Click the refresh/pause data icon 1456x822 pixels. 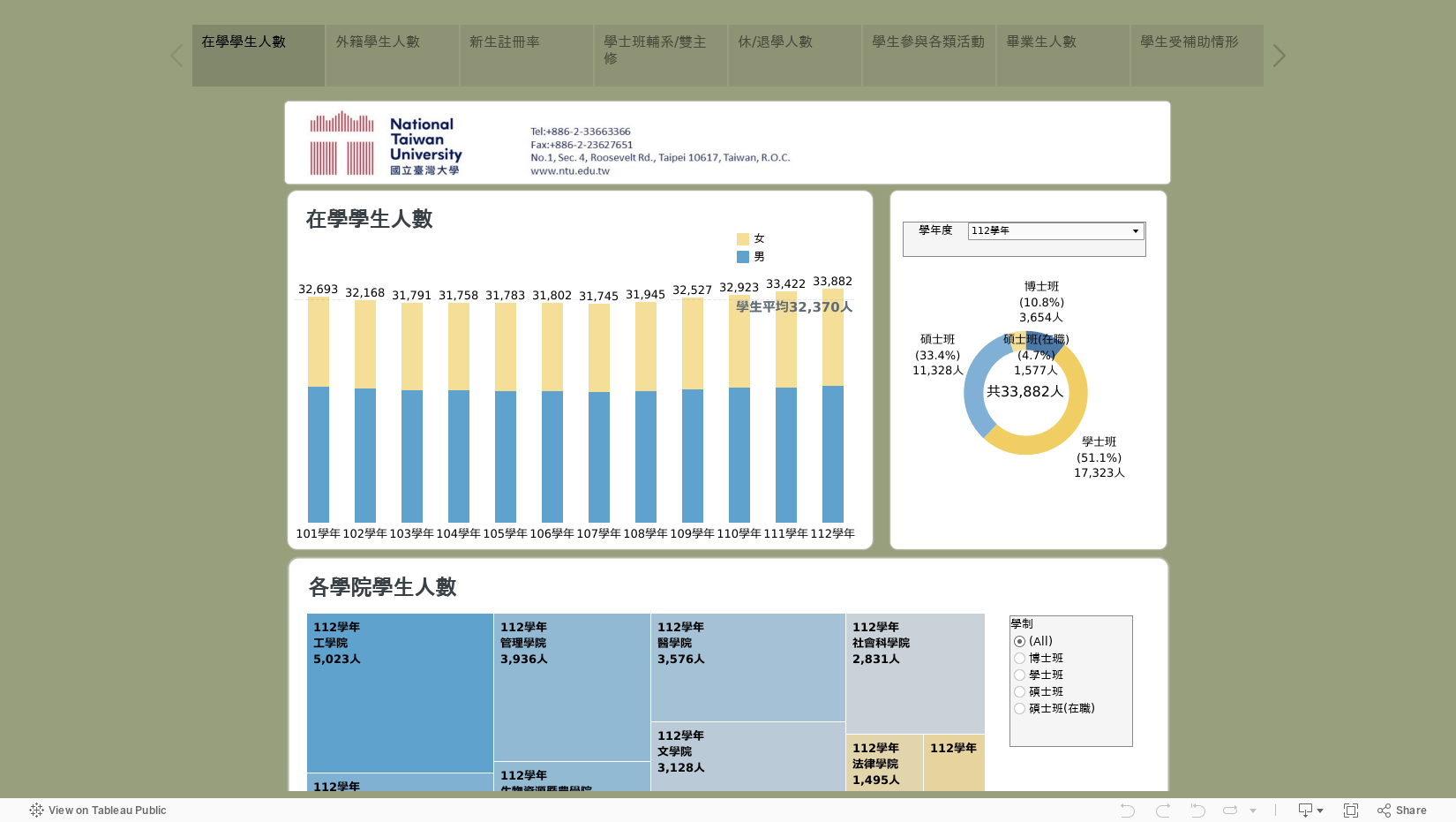(x=1230, y=811)
